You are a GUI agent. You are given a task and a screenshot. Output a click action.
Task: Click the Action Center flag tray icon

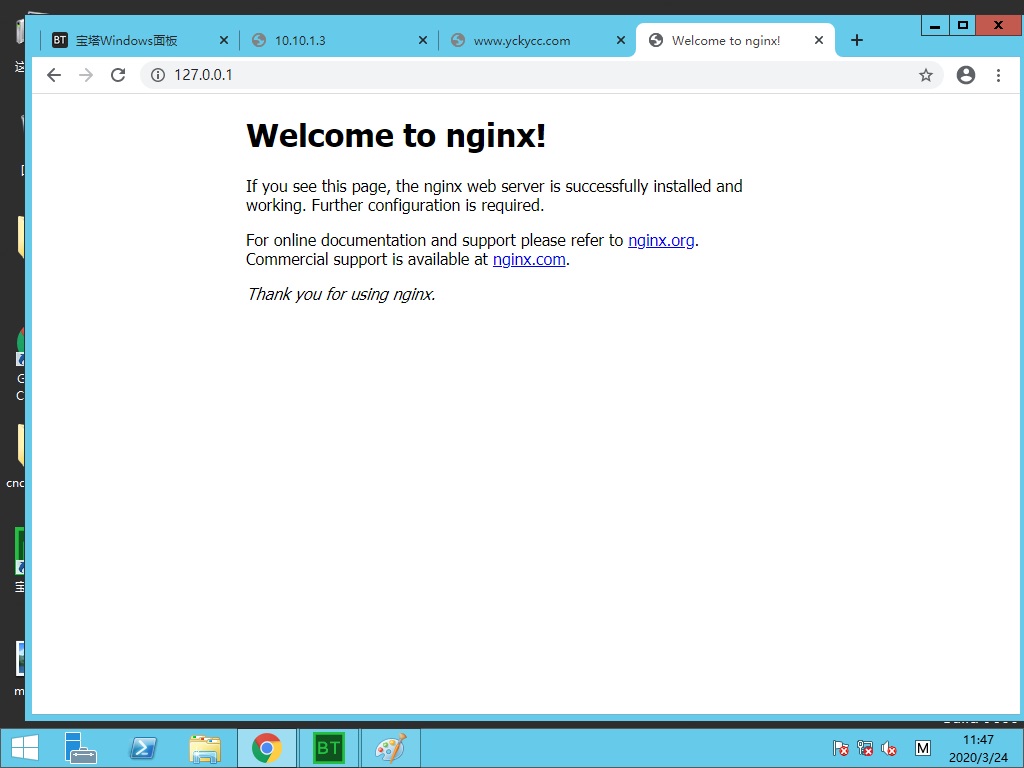point(840,748)
